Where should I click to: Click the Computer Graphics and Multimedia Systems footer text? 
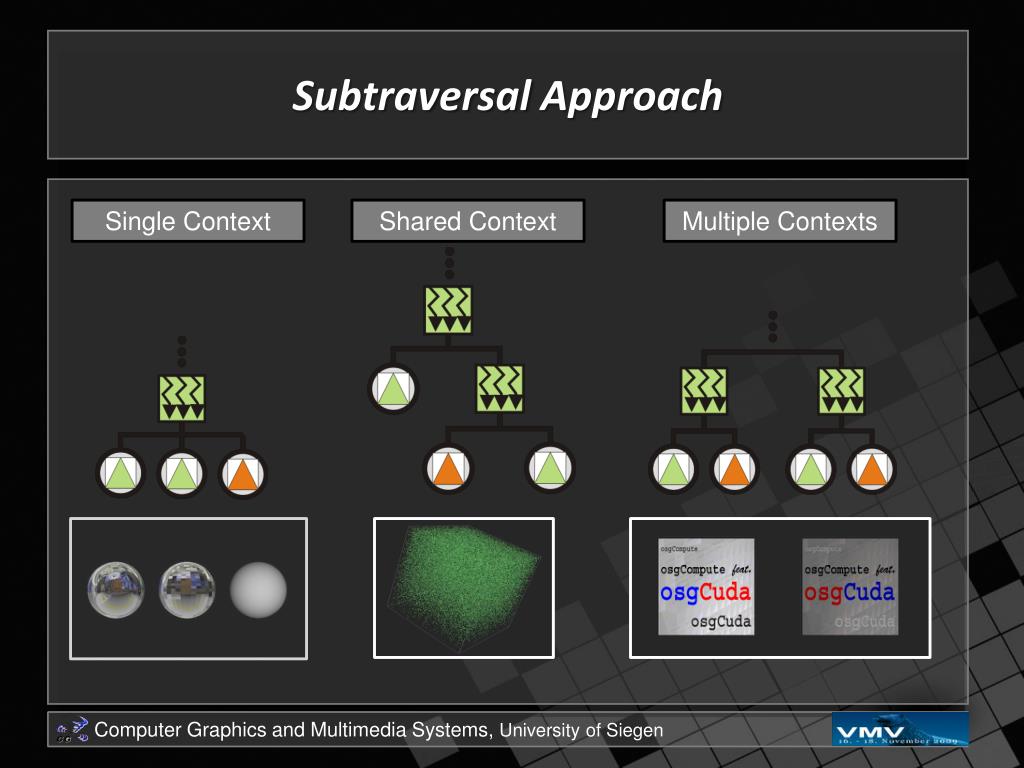point(379,730)
